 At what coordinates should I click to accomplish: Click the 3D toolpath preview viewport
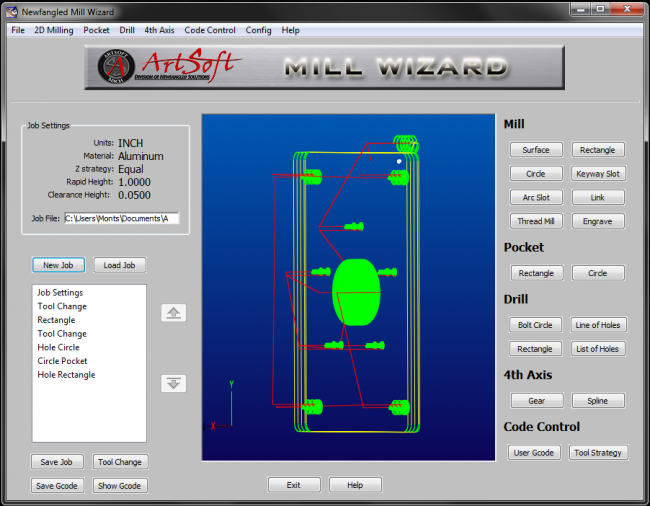point(348,286)
